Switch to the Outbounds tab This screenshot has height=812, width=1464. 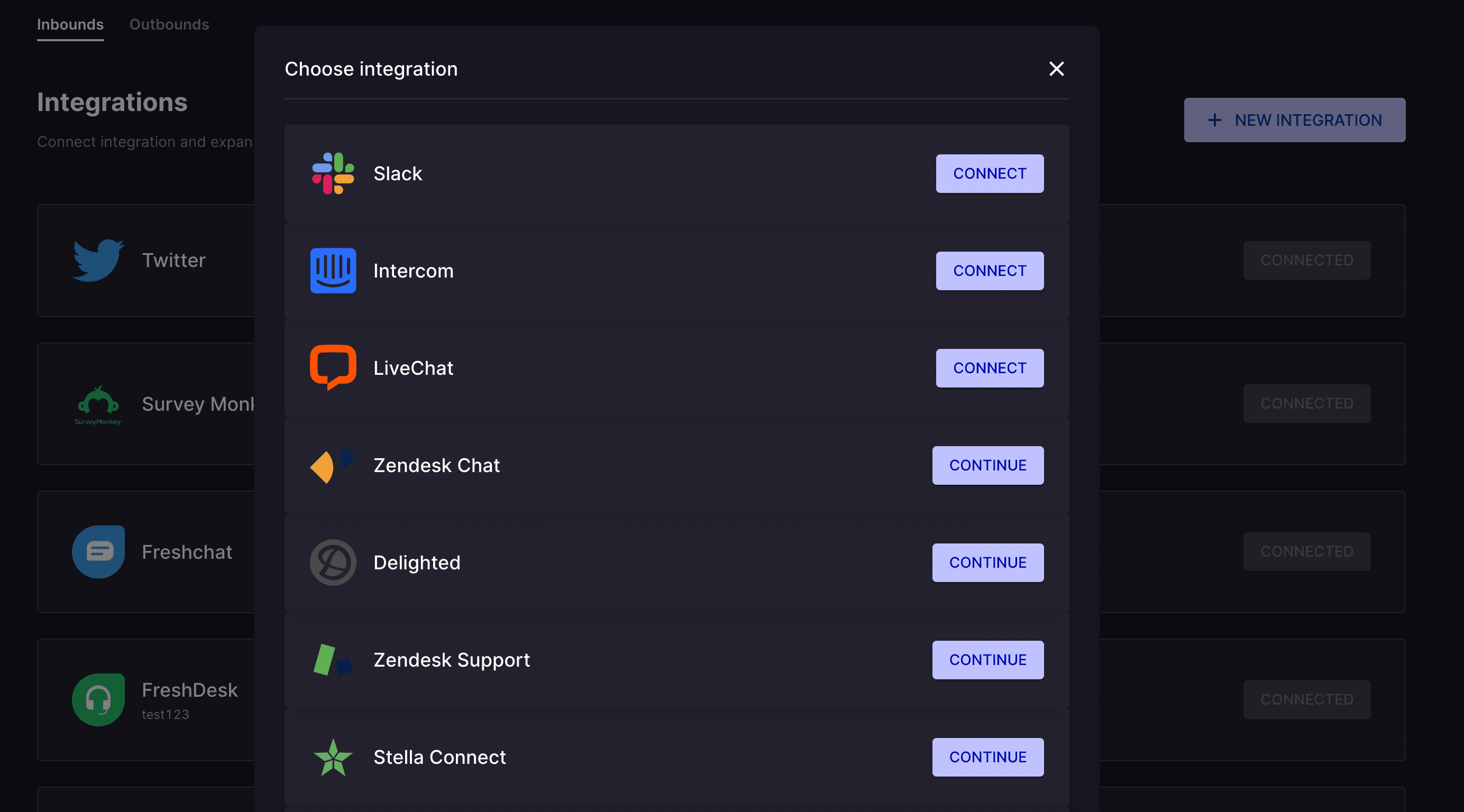pos(169,24)
